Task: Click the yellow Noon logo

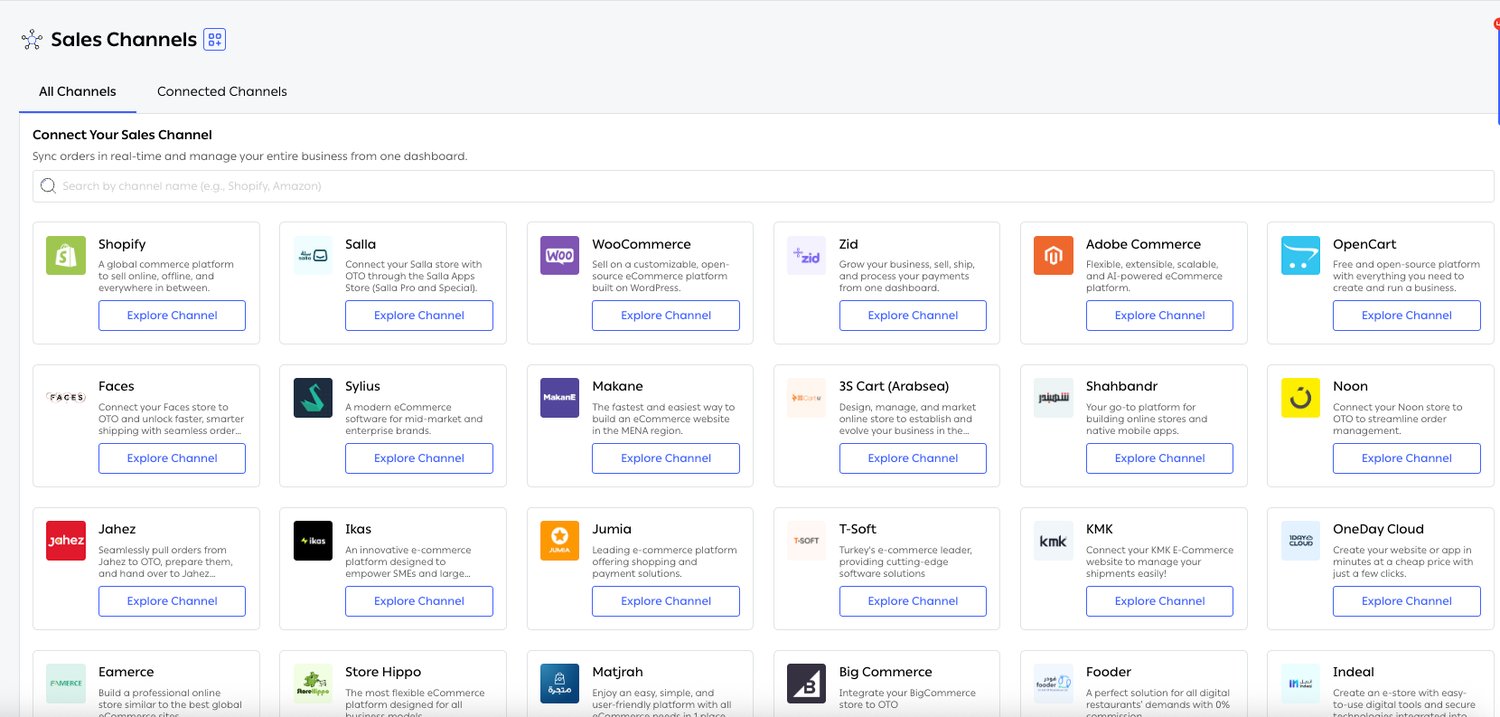Action: [1301, 398]
